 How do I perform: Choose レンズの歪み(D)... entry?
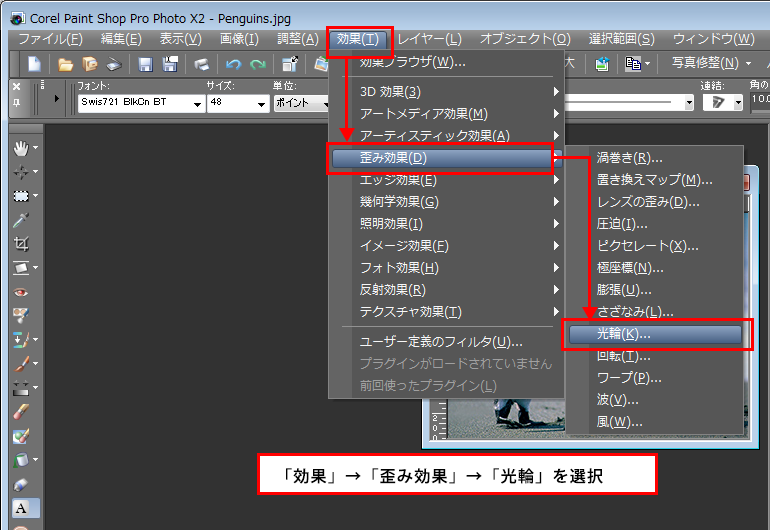[x=656, y=202]
